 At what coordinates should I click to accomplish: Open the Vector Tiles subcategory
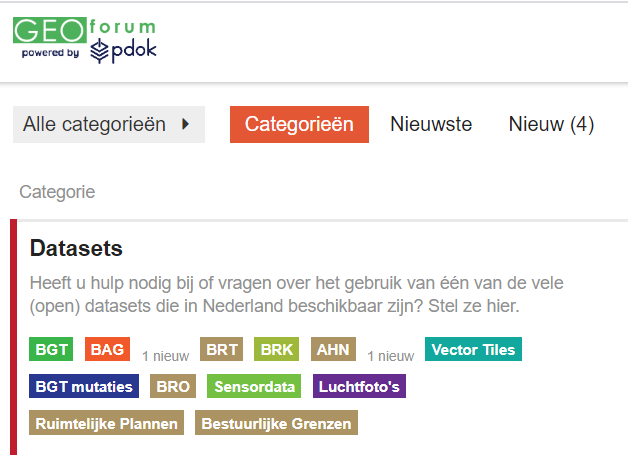pos(473,350)
